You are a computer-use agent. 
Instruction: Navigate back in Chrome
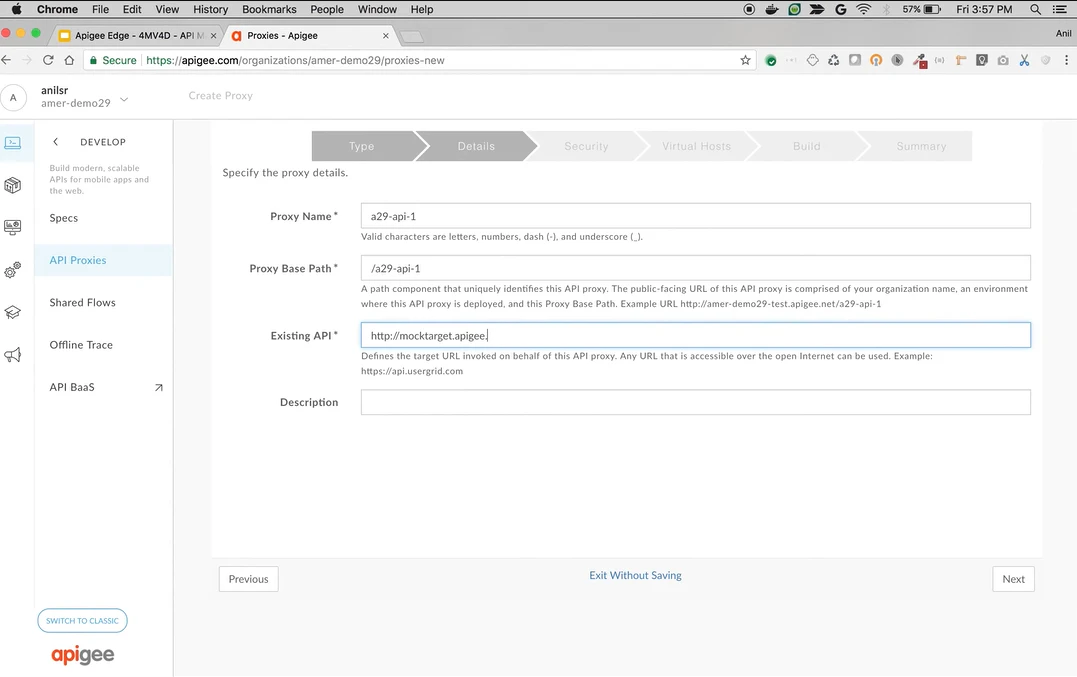6,60
